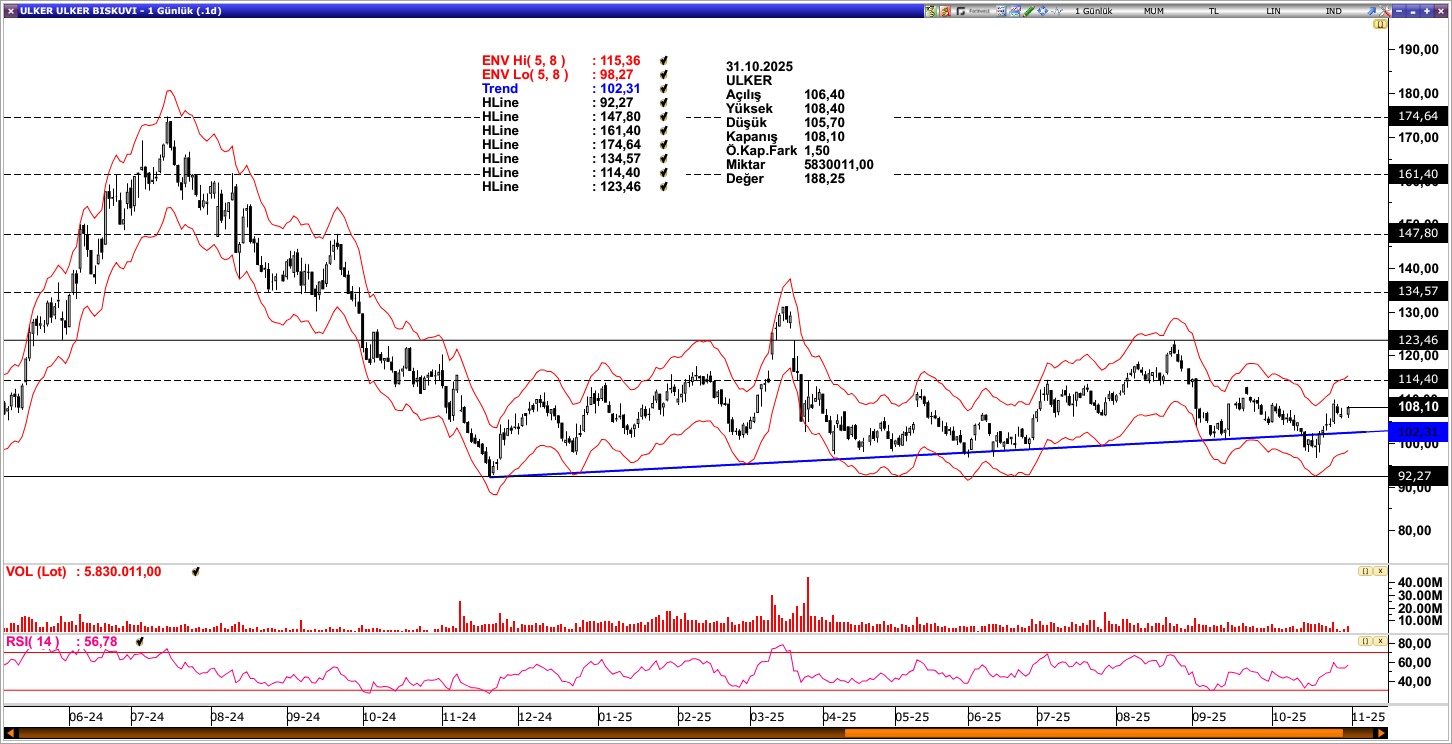Click right arrow on the orange time scrollbar

tap(1383, 733)
